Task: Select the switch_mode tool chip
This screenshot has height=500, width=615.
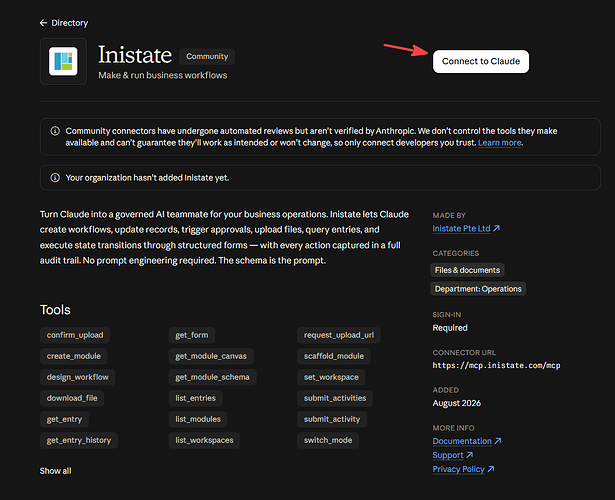Action: click(328, 440)
